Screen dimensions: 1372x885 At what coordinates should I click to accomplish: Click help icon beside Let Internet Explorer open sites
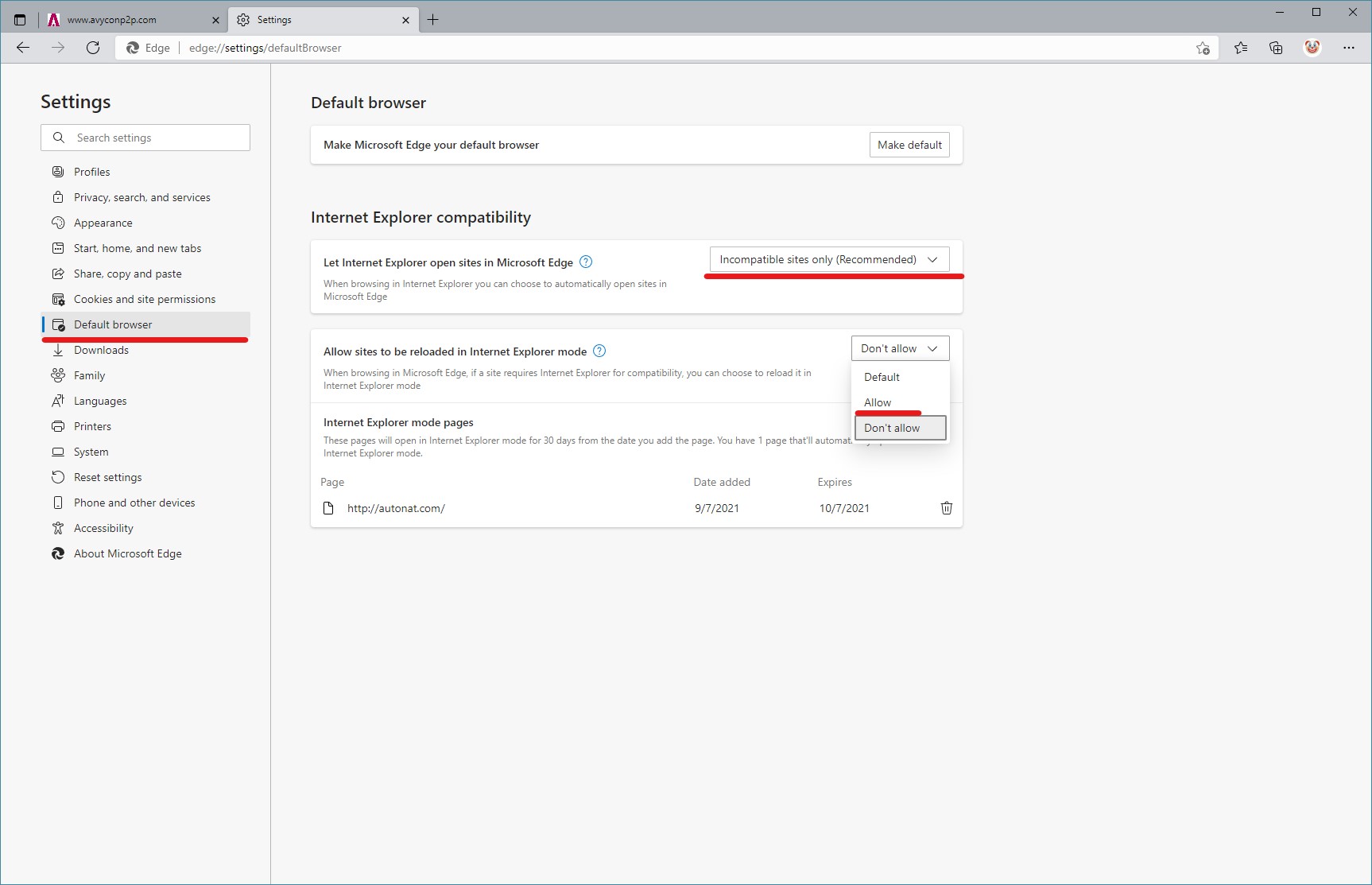pos(586,262)
